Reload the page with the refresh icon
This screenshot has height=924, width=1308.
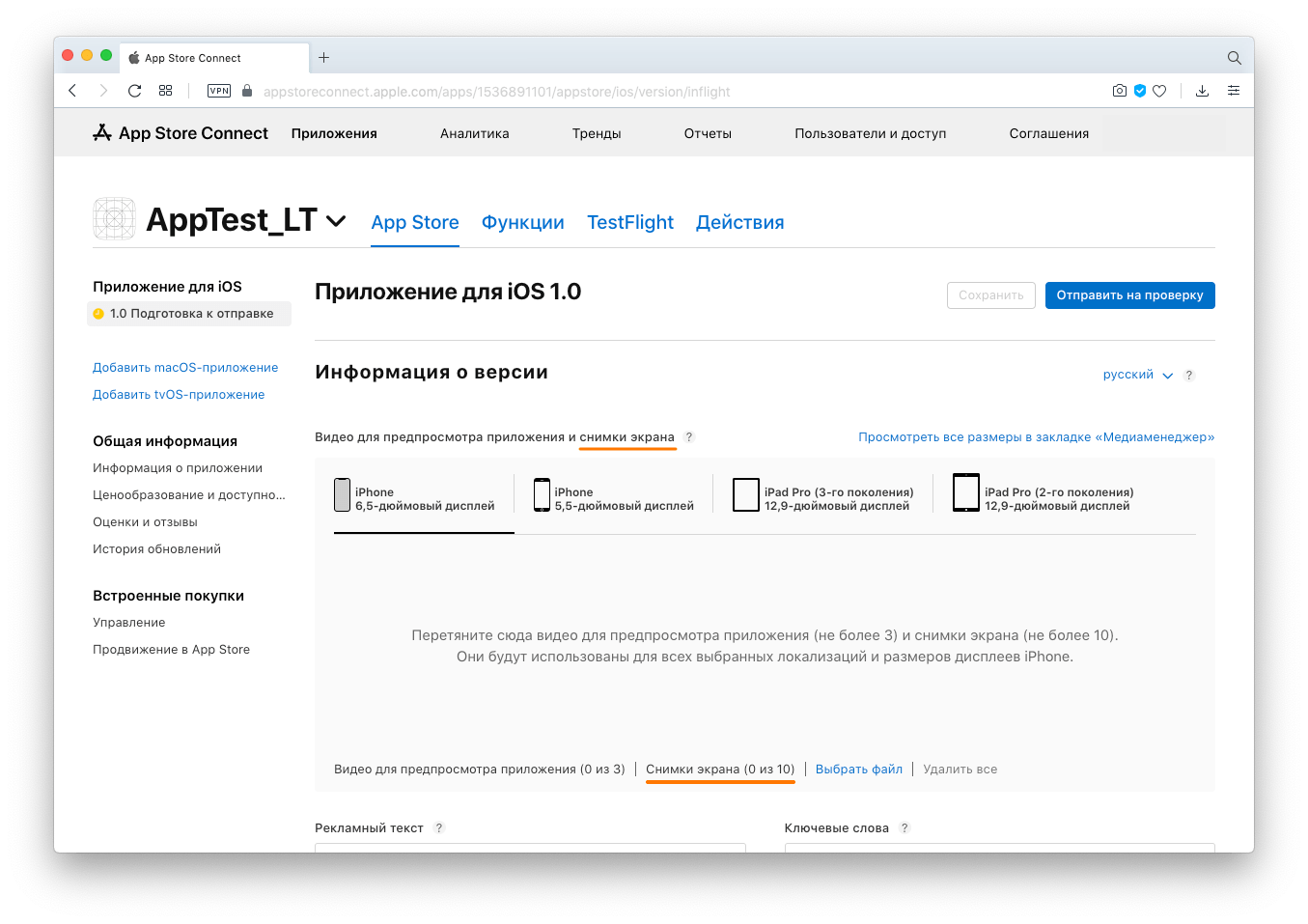click(135, 91)
